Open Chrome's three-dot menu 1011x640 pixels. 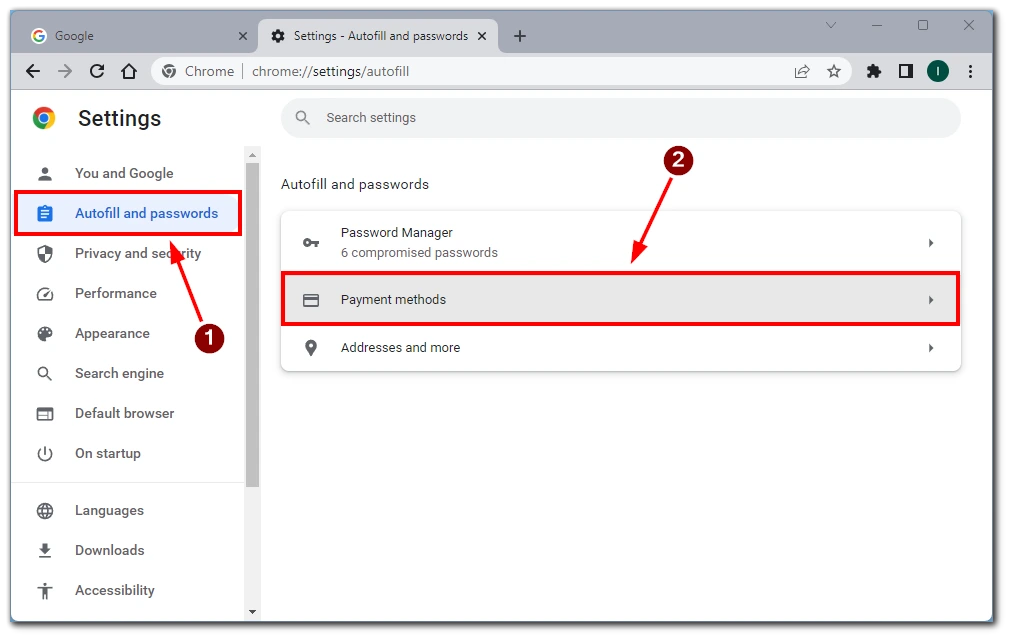(970, 72)
